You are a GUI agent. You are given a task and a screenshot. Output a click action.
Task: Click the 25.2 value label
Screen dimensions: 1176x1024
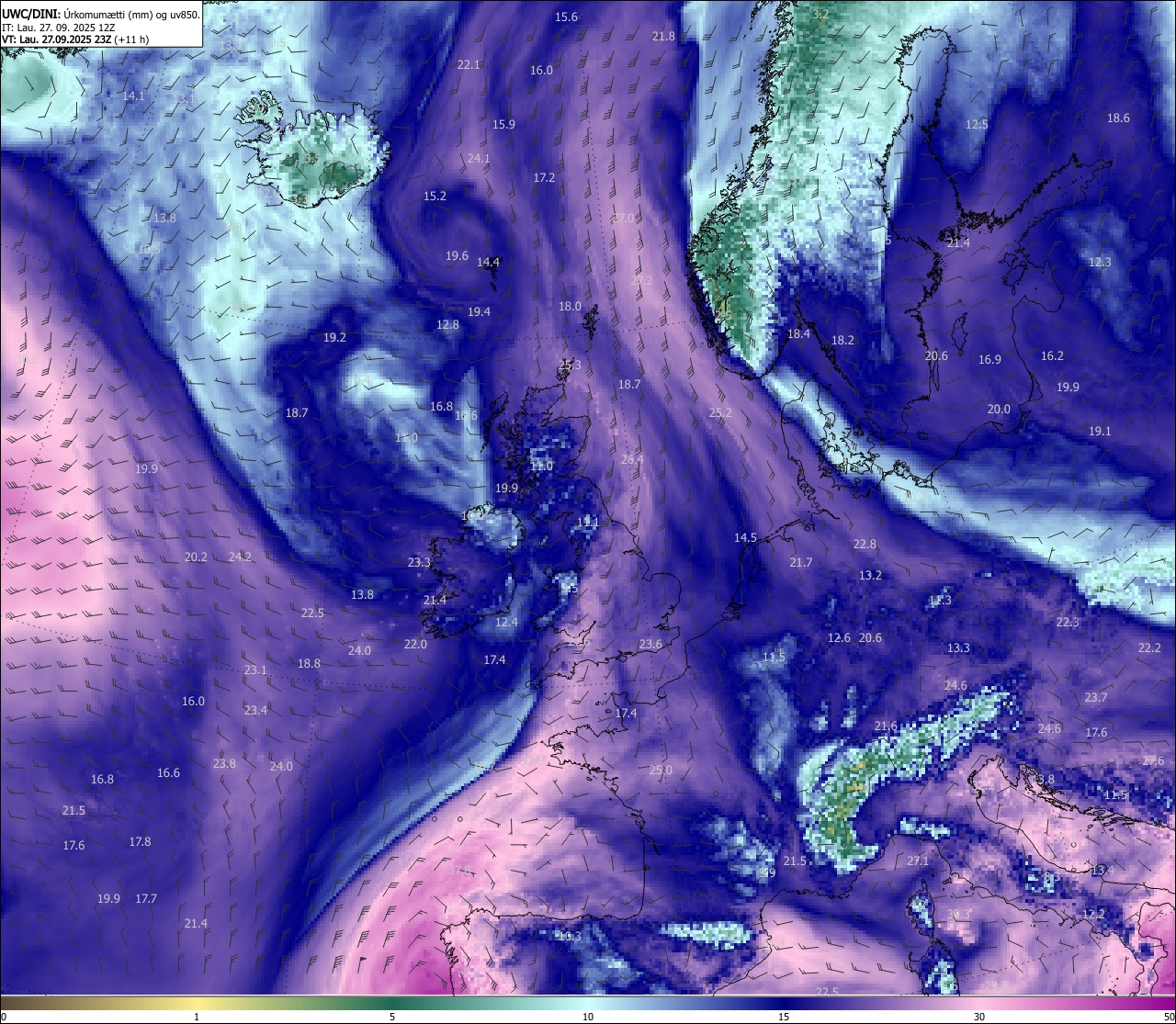tap(720, 413)
